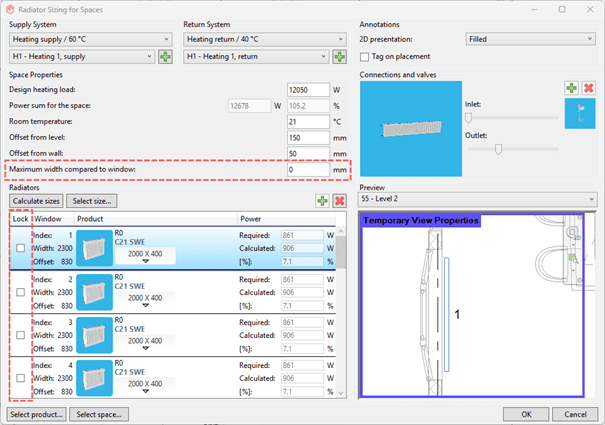Image resolution: width=605 pixels, height=425 pixels.
Task: Lock the radiator at index 1
Action: tap(20, 248)
